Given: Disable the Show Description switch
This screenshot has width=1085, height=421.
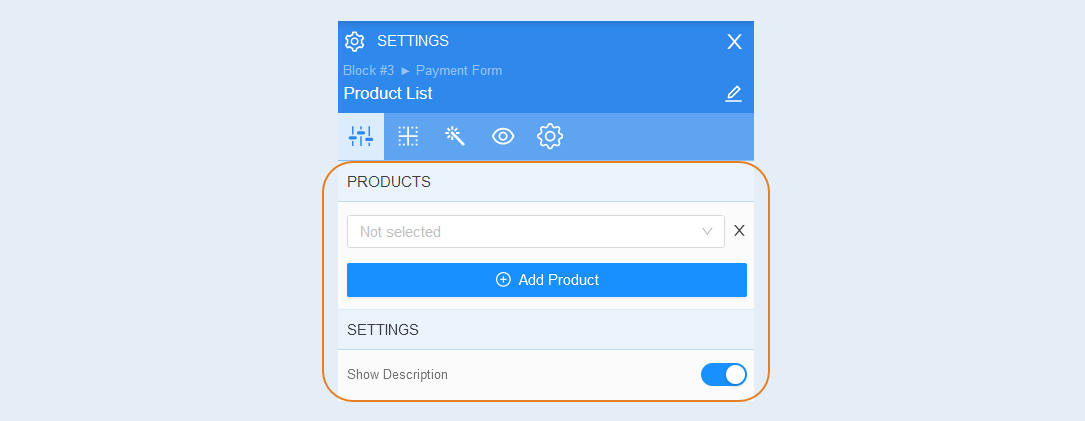Looking at the screenshot, I should (x=724, y=375).
